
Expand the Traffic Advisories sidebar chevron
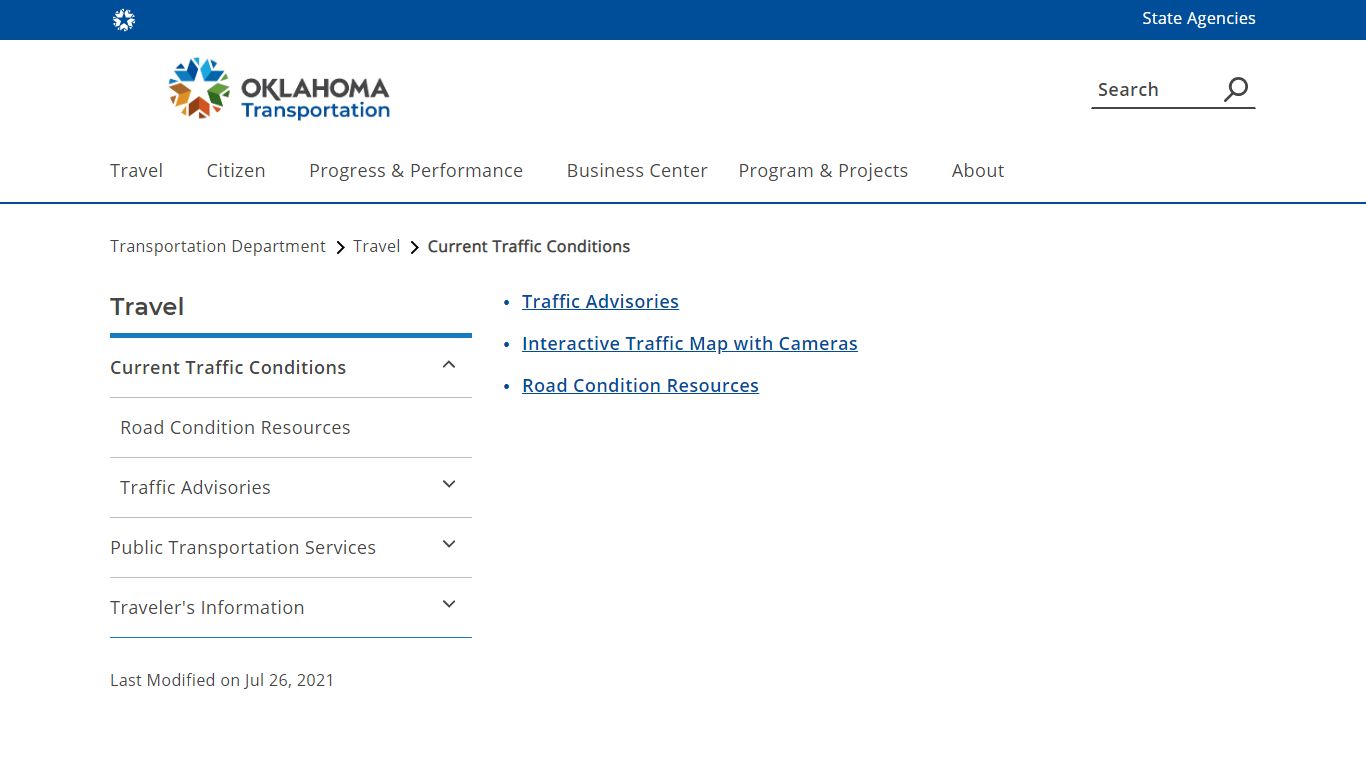tap(449, 485)
